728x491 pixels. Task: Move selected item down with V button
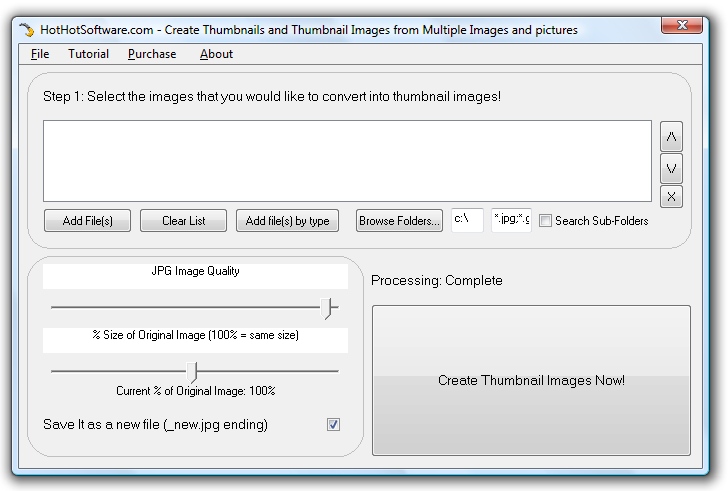click(671, 168)
